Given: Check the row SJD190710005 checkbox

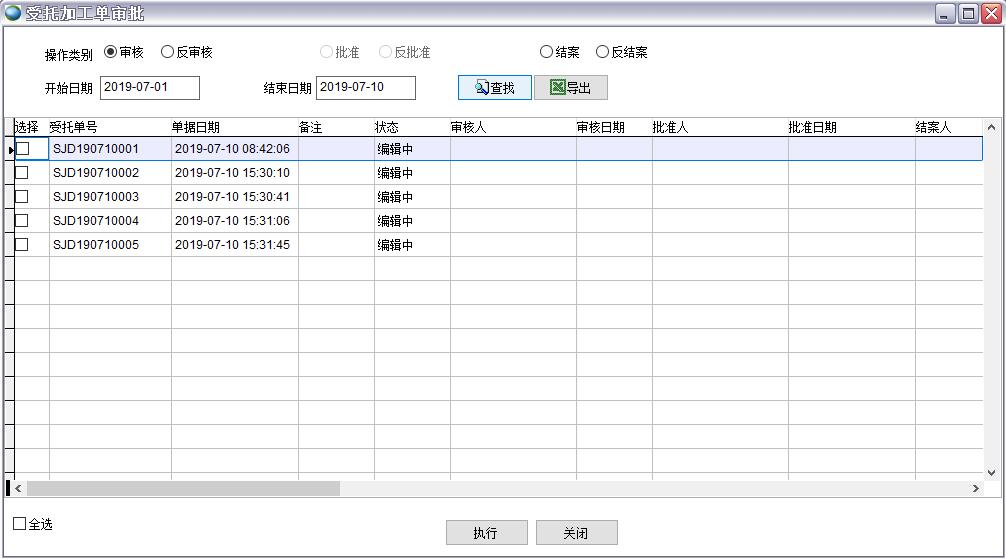Looking at the screenshot, I should [22, 245].
